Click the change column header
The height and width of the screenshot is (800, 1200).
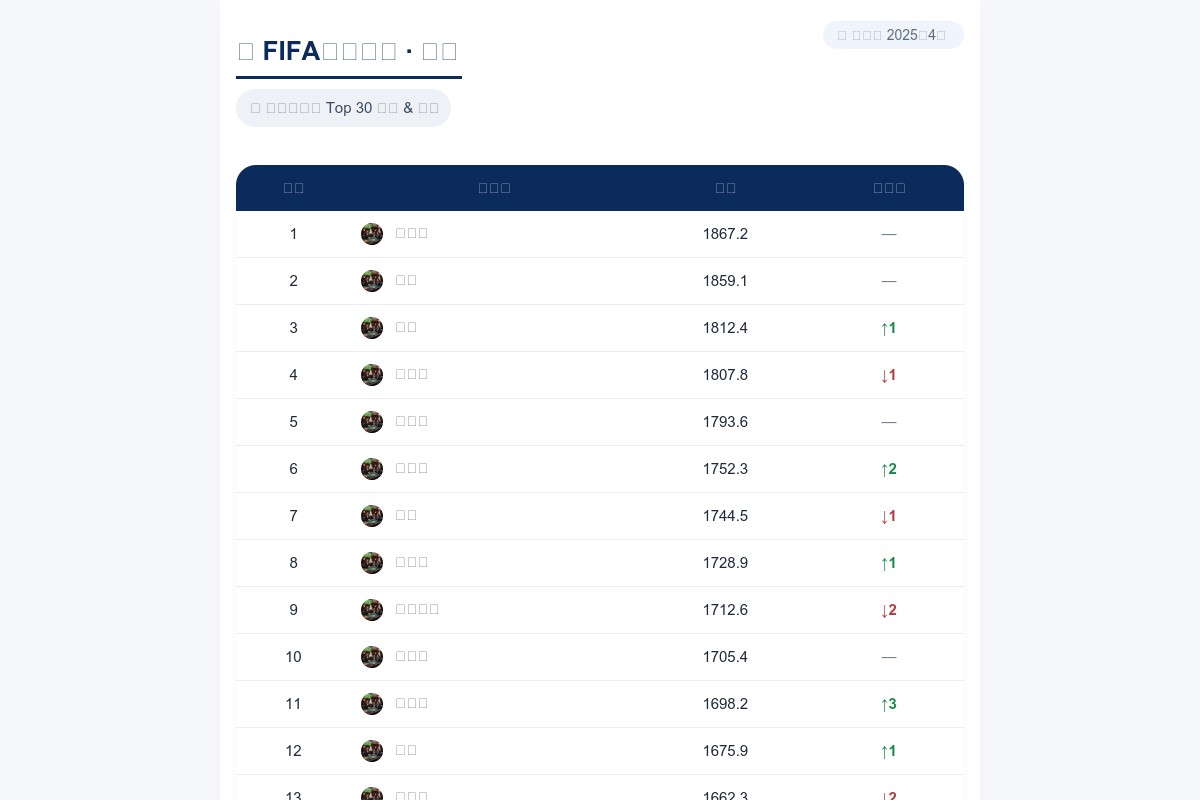point(889,188)
